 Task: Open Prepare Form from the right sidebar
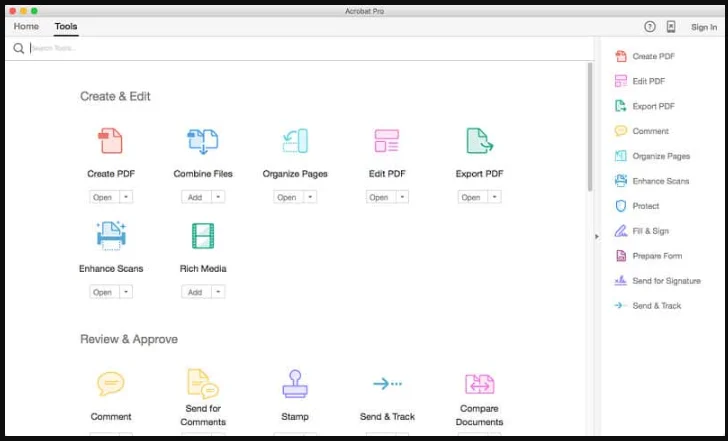[x=649, y=256]
